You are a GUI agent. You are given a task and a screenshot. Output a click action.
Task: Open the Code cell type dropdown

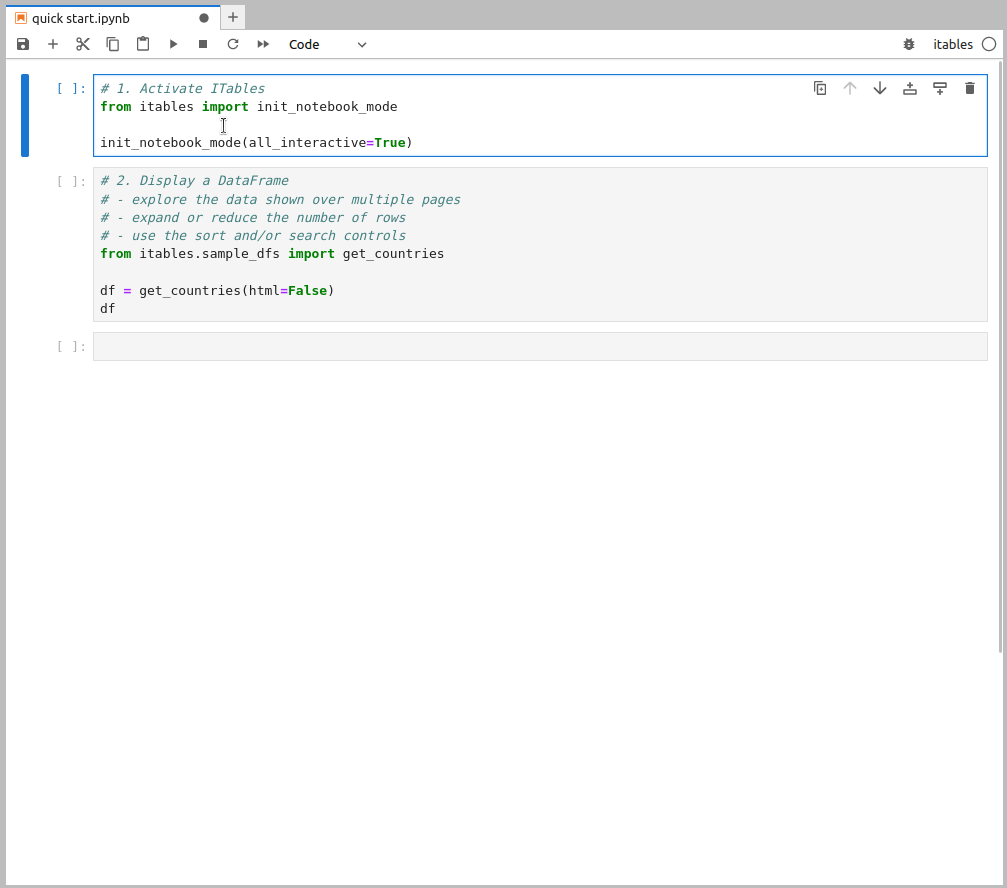pyautogui.click(x=328, y=44)
